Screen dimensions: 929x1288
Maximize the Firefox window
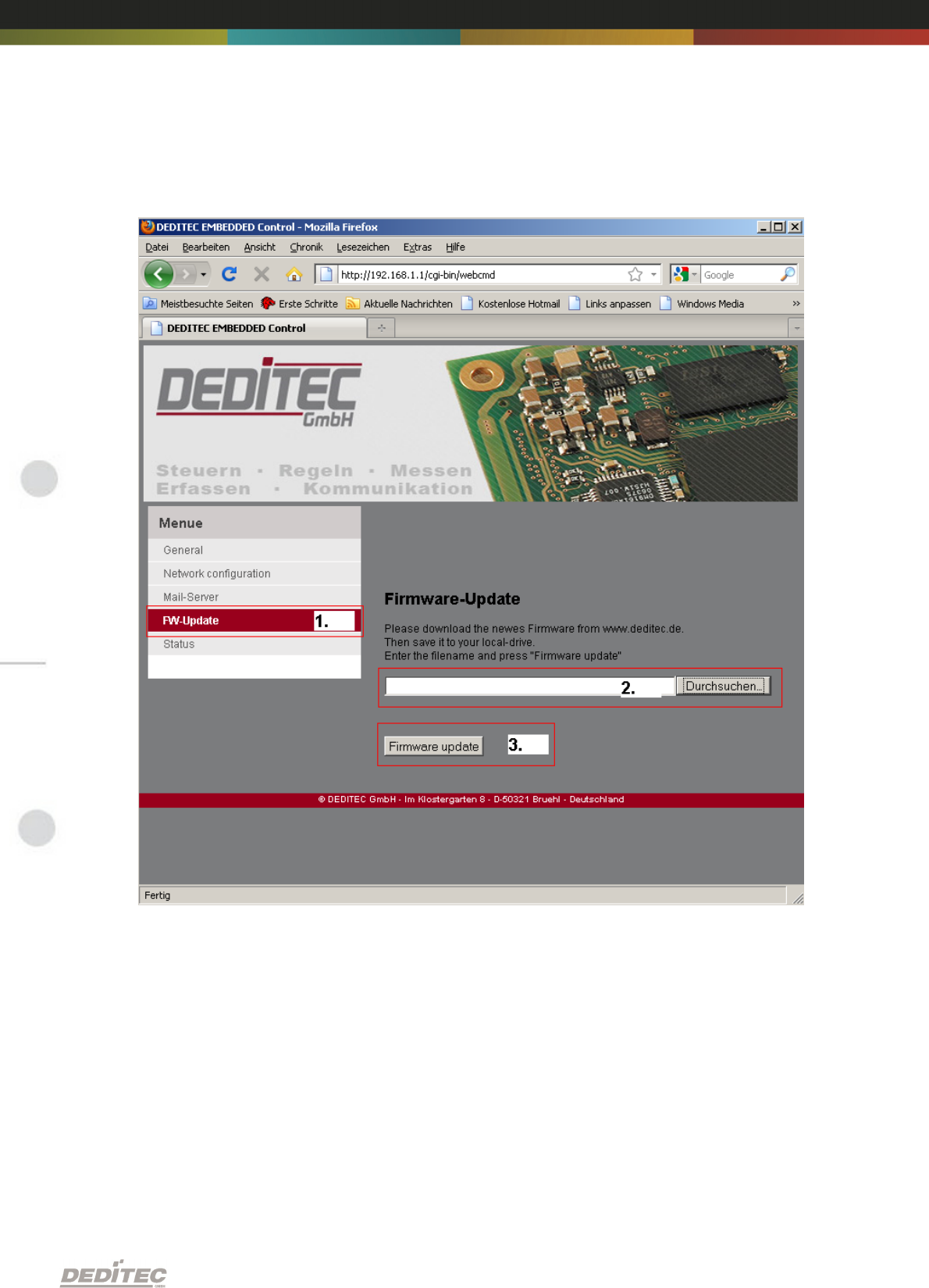[778, 227]
